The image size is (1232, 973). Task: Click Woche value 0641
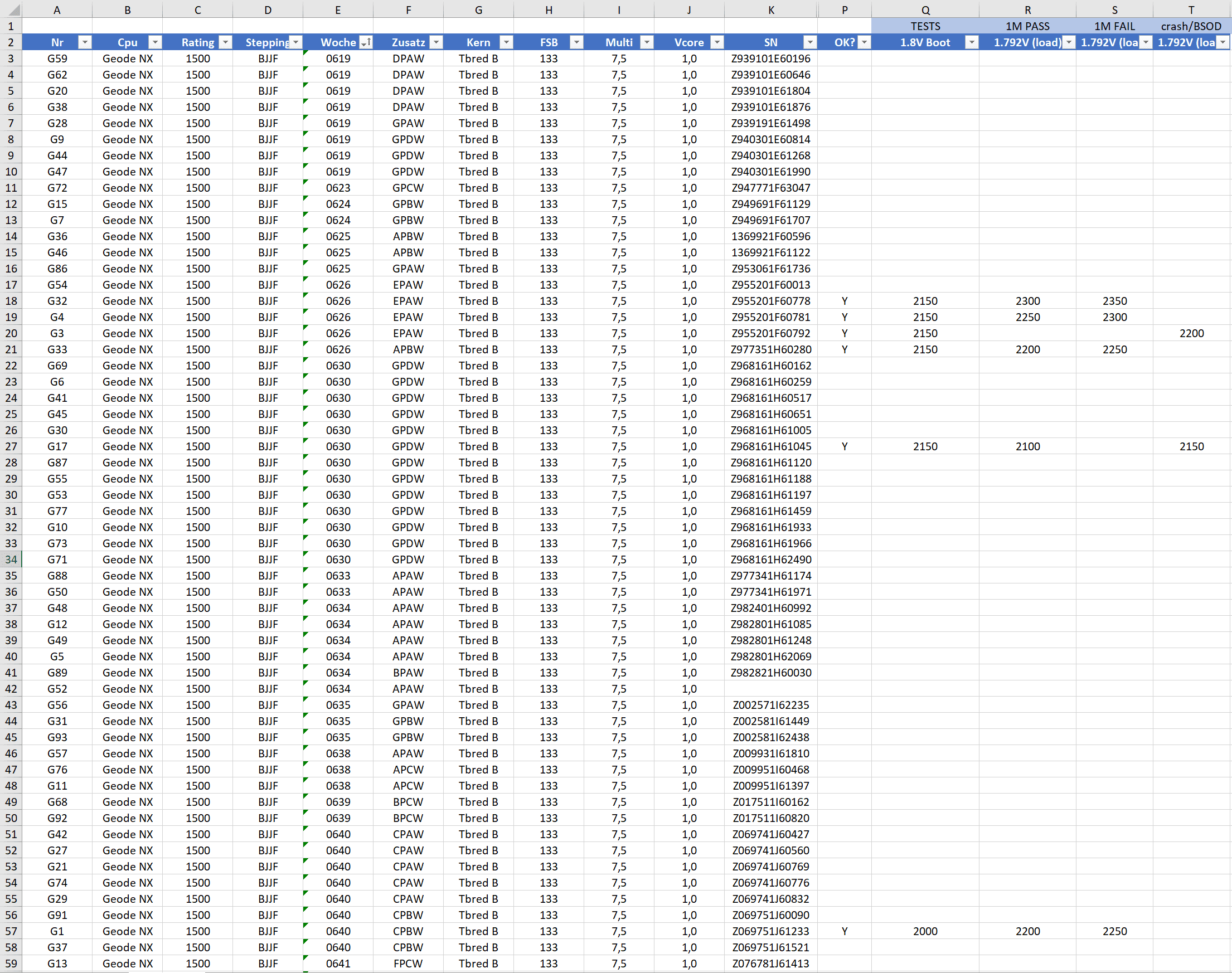338,964
